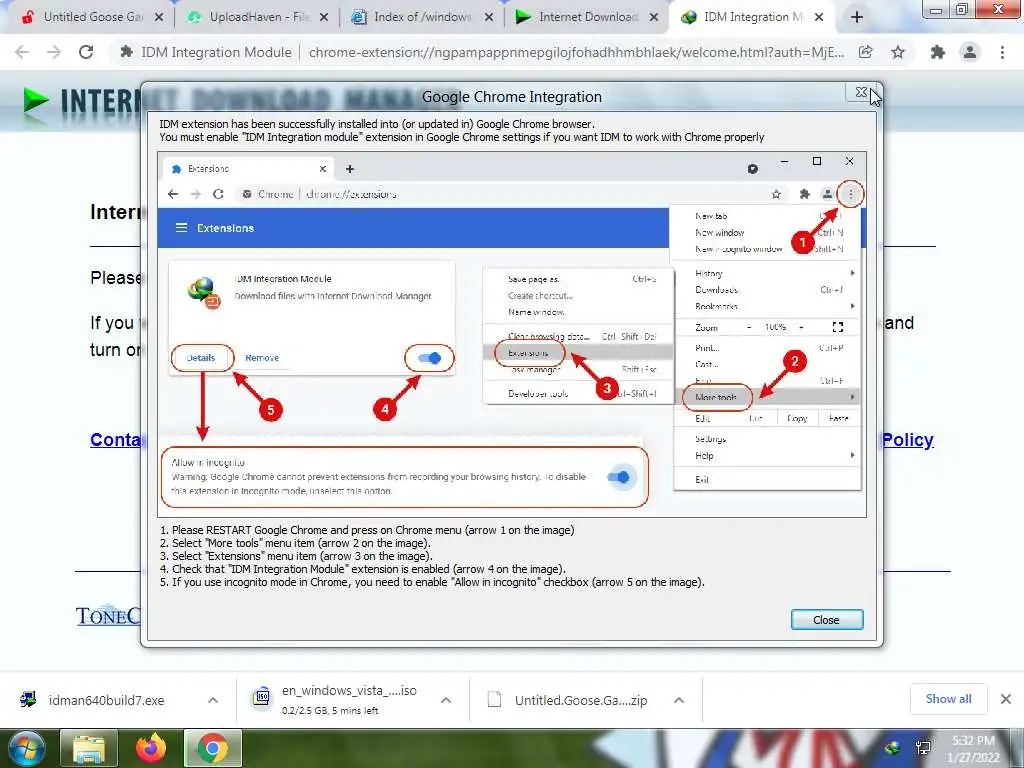
Task: Select Extensions in the tutorial submenu image
Action: [x=528, y=353]
